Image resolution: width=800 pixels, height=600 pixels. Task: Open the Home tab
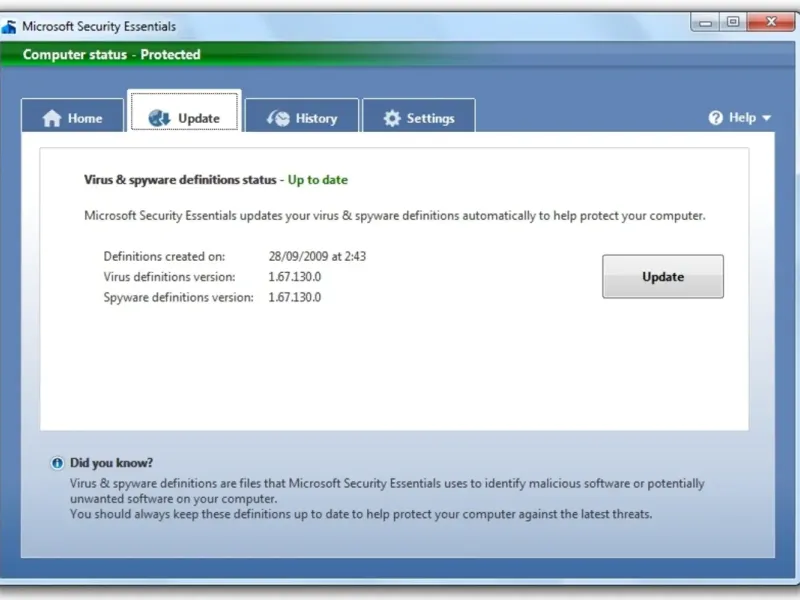(72, 115)
